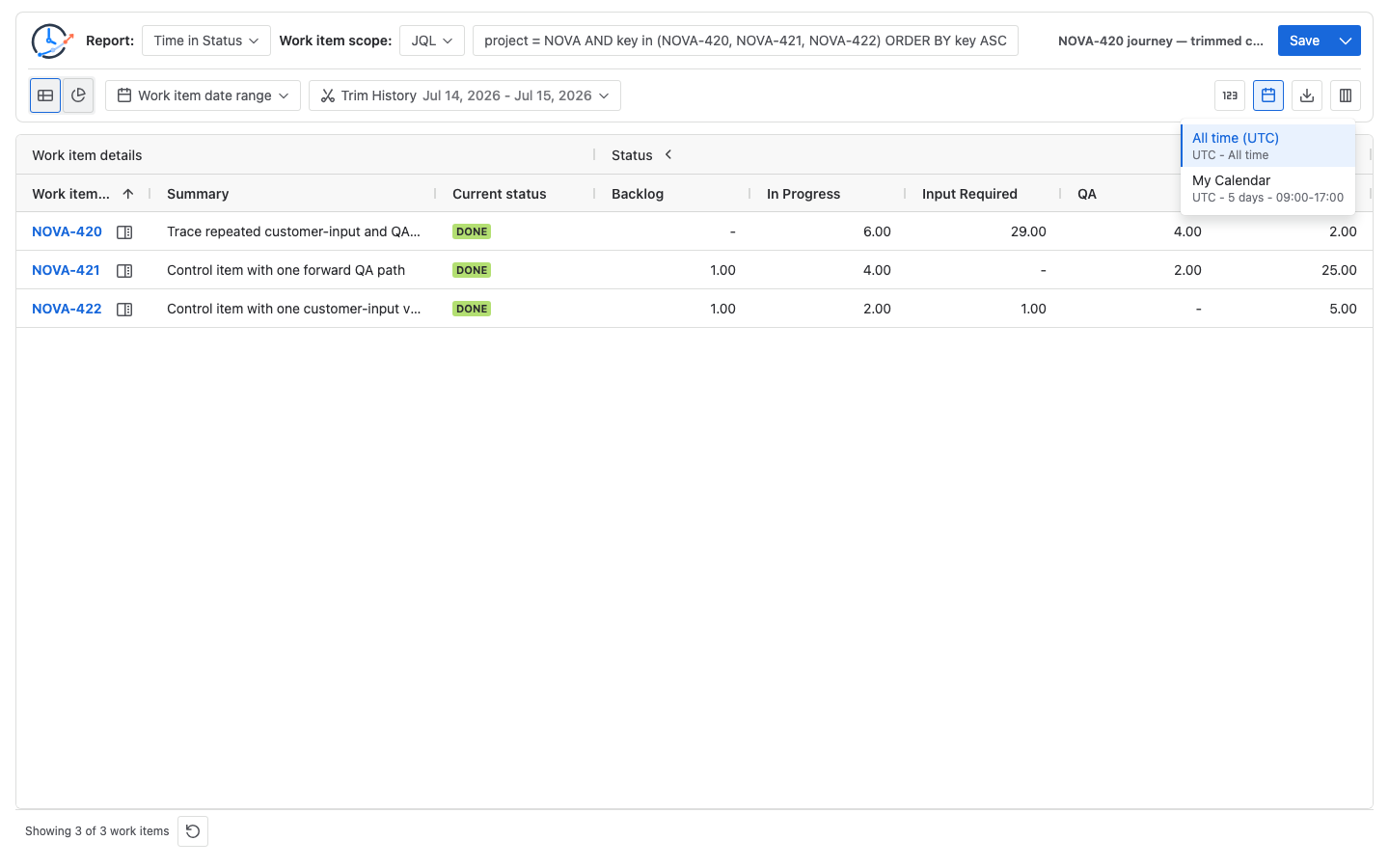Image resolution: width=1389 pixels, height=868 pixels.
Task: Open the Work item date range dropdown
Action: click(203, 95)
